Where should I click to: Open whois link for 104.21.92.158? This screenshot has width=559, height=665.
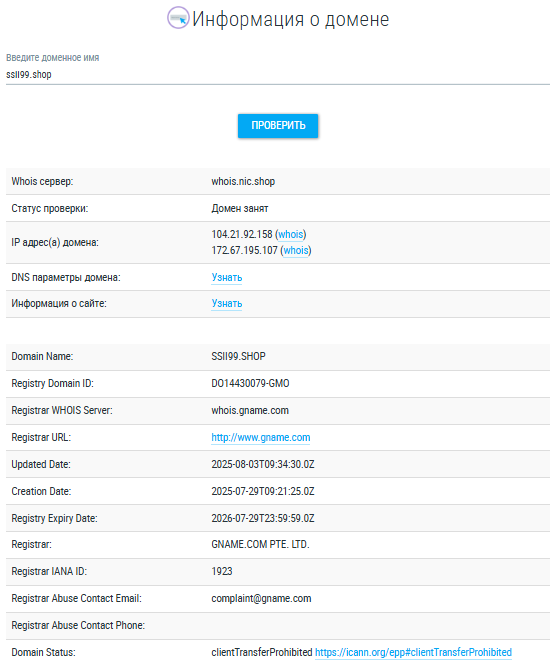click(x=291, y=235)
